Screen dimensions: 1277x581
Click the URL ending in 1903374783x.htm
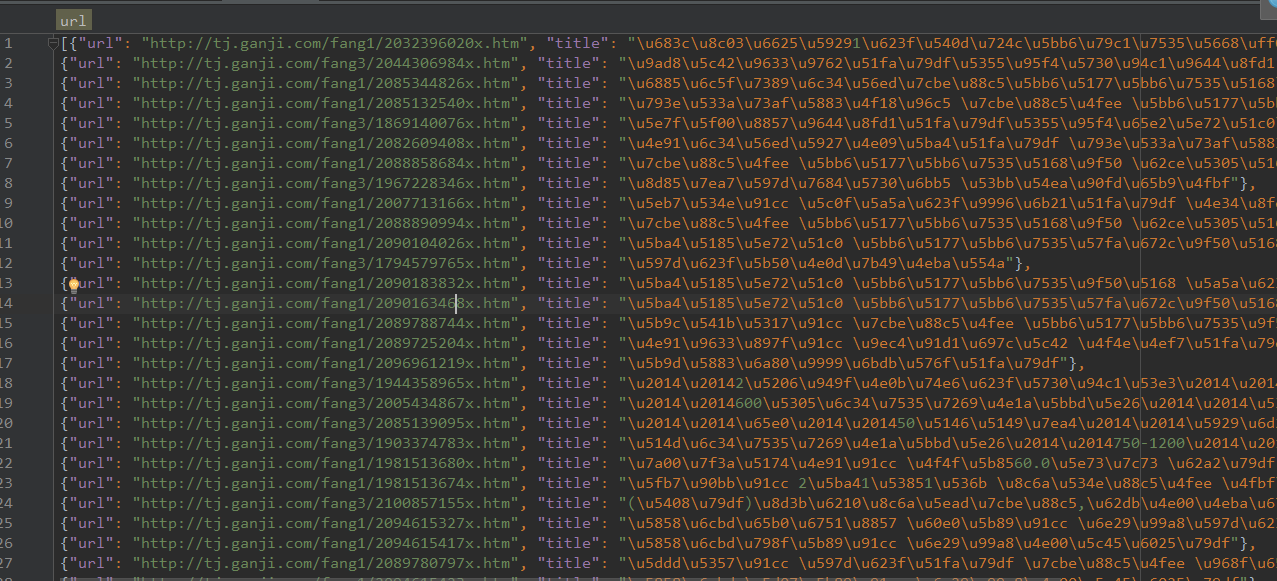point(326,443)
